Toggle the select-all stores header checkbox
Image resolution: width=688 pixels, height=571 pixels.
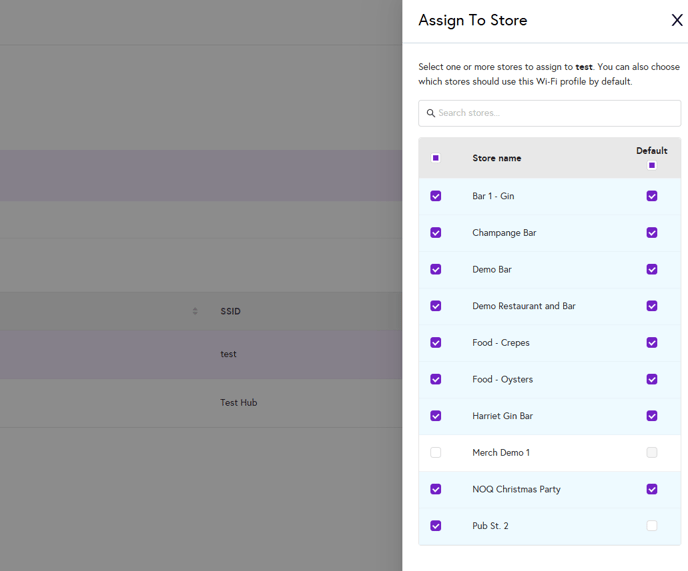tap(436, 158)
